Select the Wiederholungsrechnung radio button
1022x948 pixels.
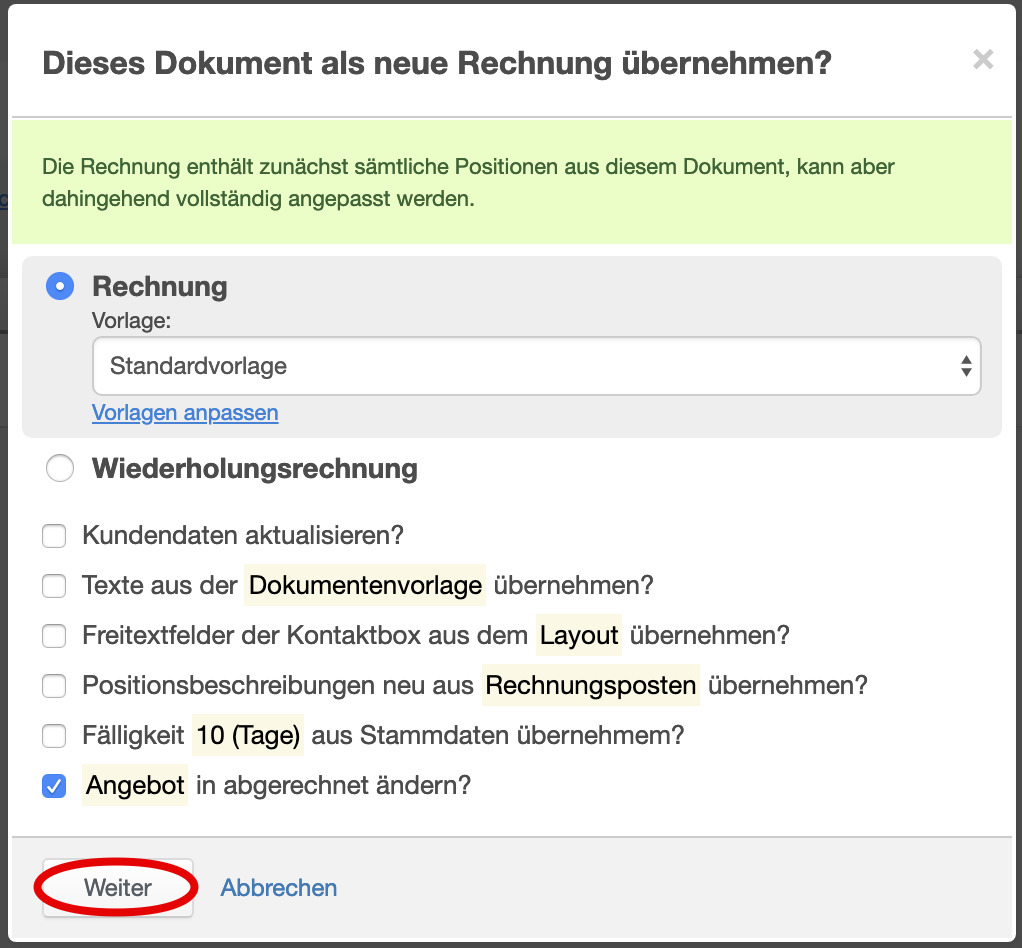click(60, 468)
